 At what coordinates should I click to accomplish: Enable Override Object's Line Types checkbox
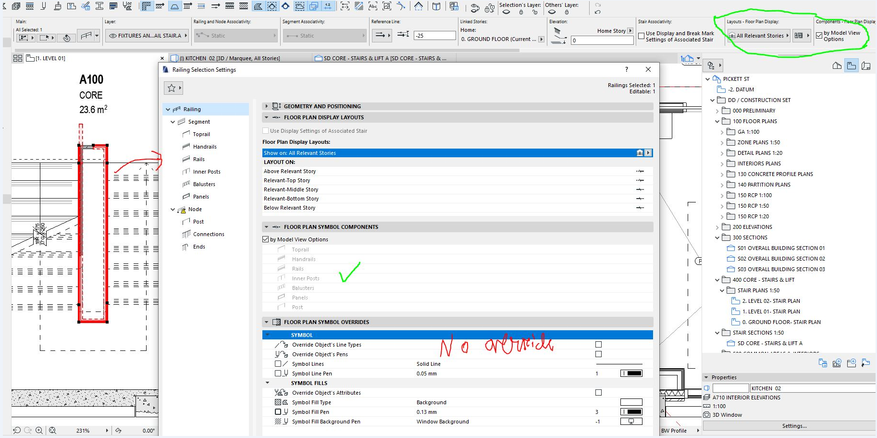[598, 345]
